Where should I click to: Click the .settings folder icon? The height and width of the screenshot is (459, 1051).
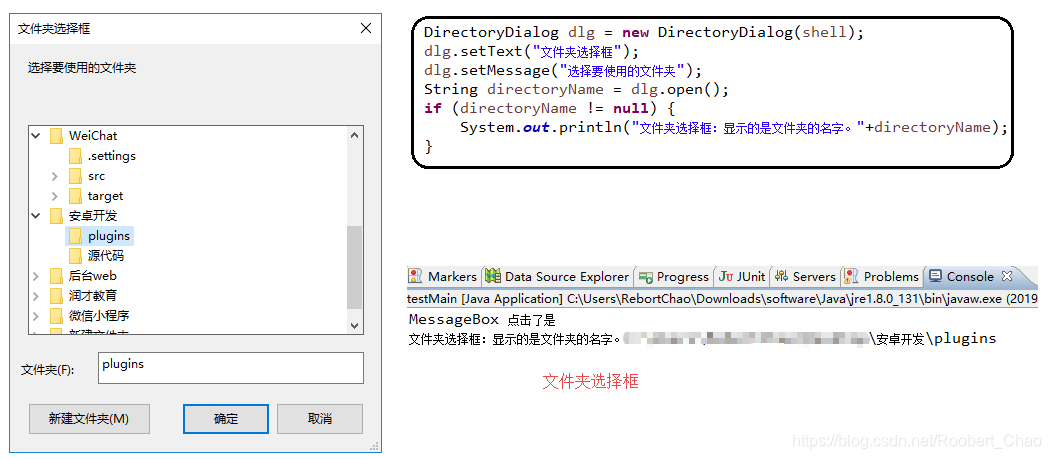pos(75,156)
